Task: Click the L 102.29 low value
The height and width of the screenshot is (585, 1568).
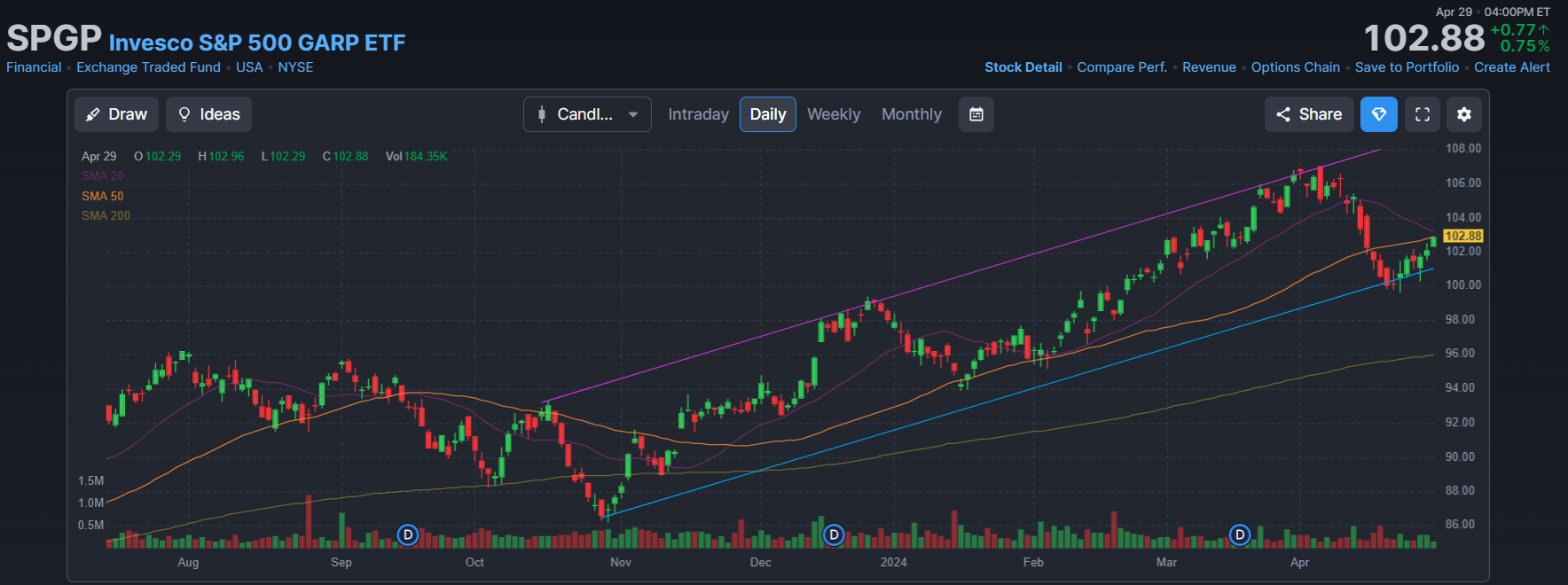Action: tap(283, 156)
